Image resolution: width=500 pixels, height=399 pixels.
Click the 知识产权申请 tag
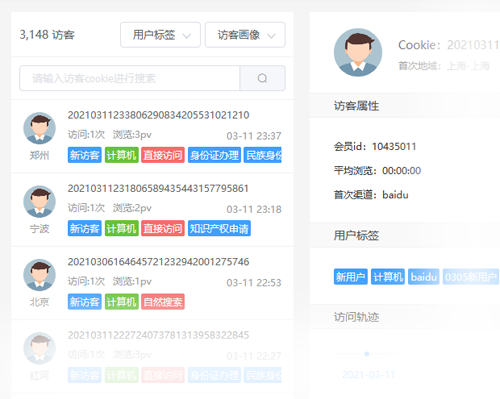tap(219, 228)
